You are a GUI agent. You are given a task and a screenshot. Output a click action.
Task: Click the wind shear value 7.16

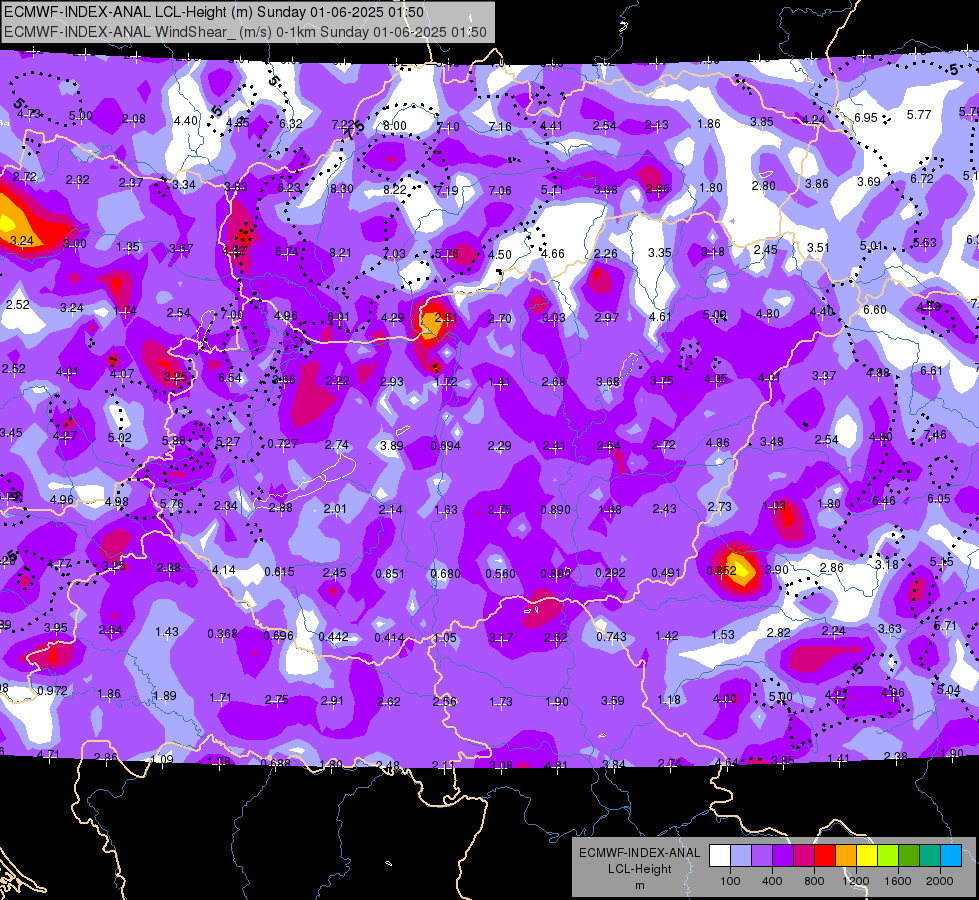(499, 127)
